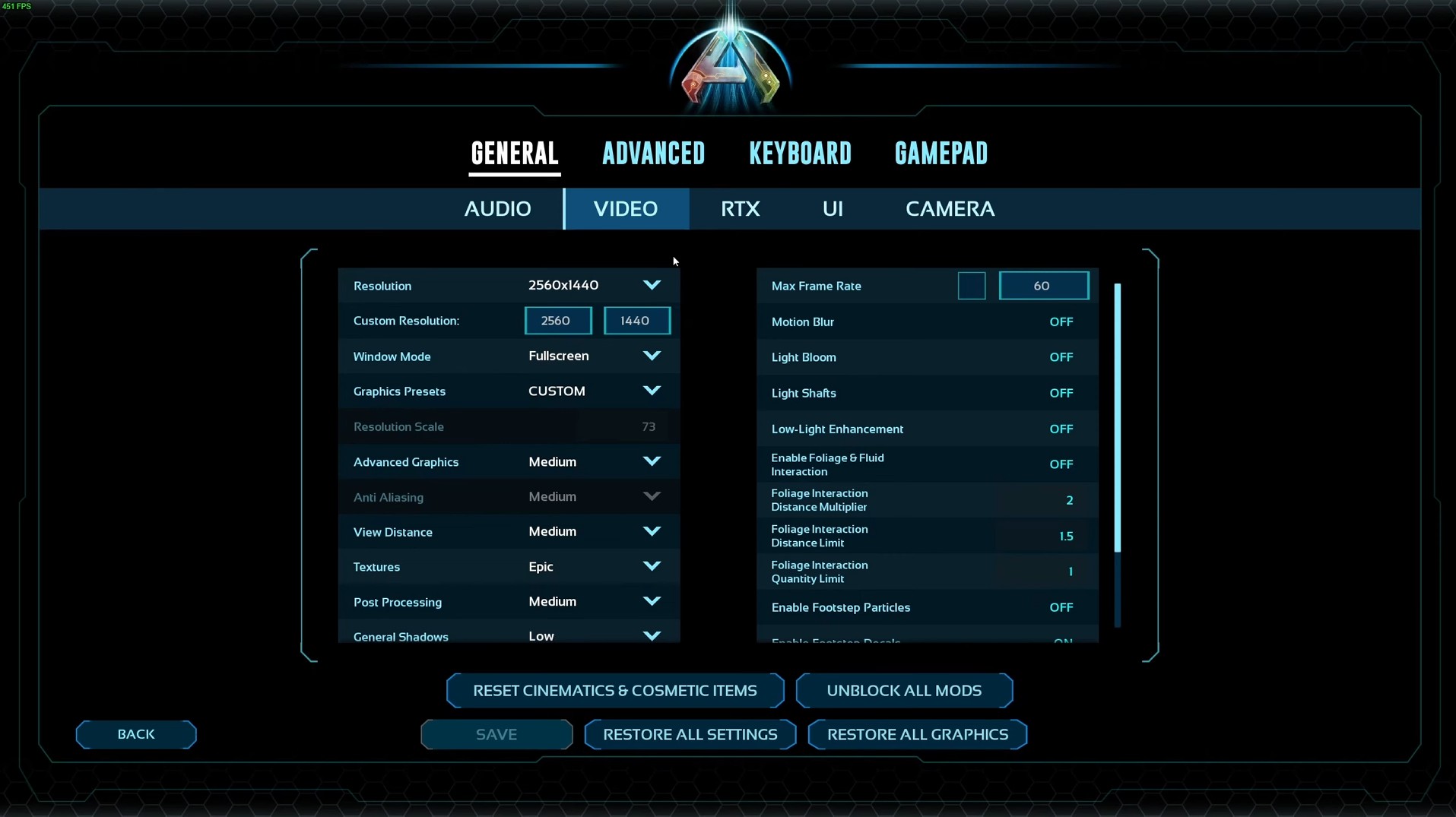This screenshot has width=1456, height=817.
Task: Expand the Window Mode dropdown
Action: tap(652, 356)
